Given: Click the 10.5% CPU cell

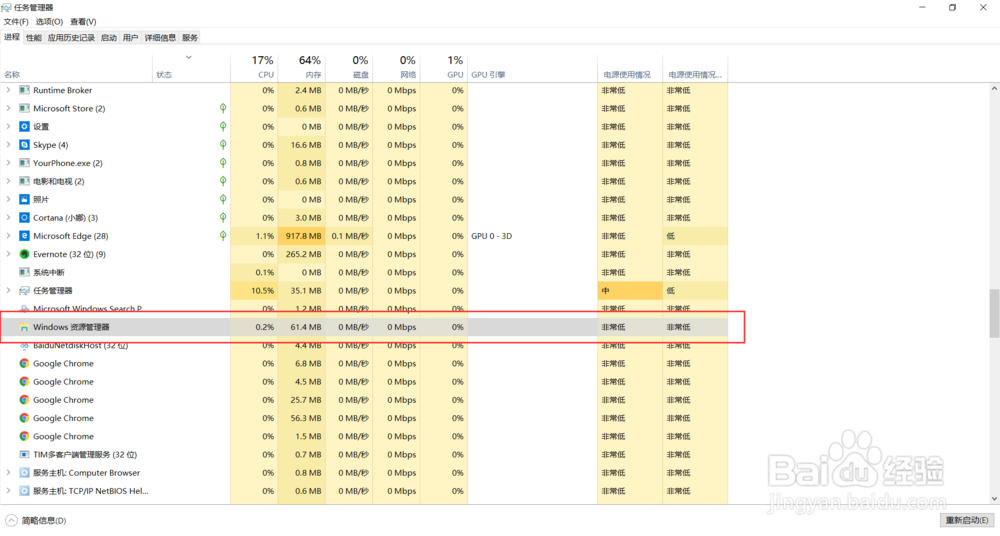Looking at the screenshot, I should (254, 290).
